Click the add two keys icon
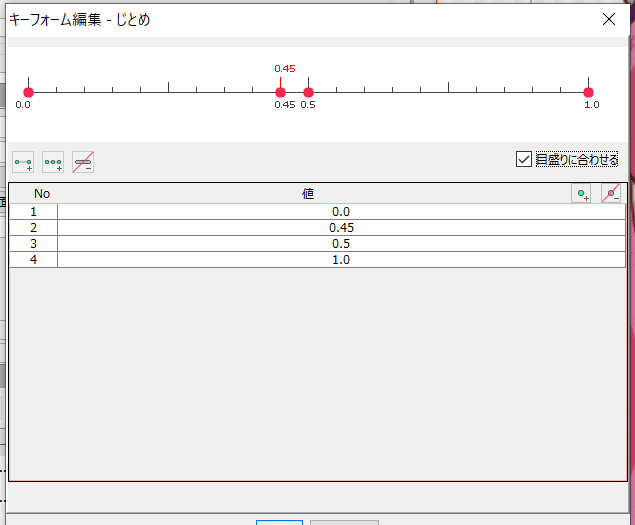 pos(22,161)
